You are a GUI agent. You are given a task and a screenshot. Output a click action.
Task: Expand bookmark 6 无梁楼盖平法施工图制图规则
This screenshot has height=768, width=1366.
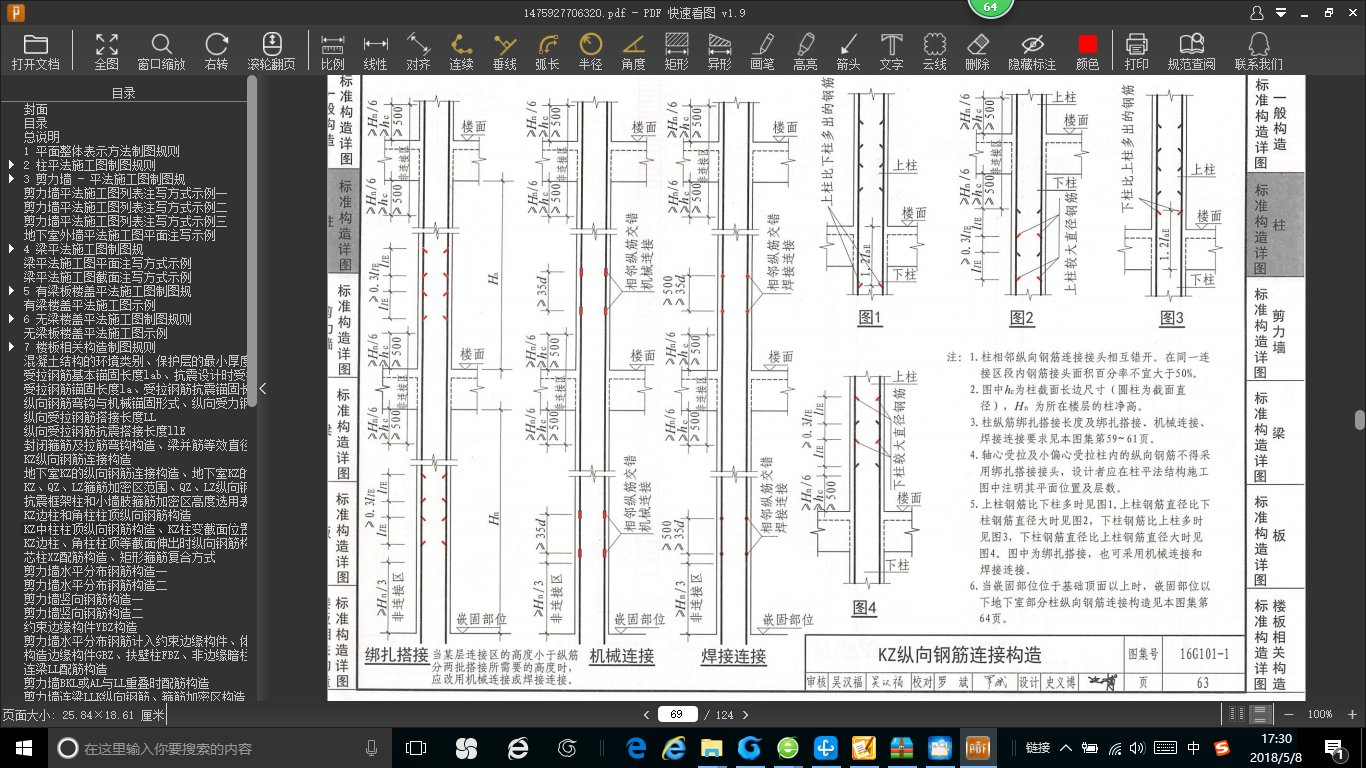tap(11, 319)
